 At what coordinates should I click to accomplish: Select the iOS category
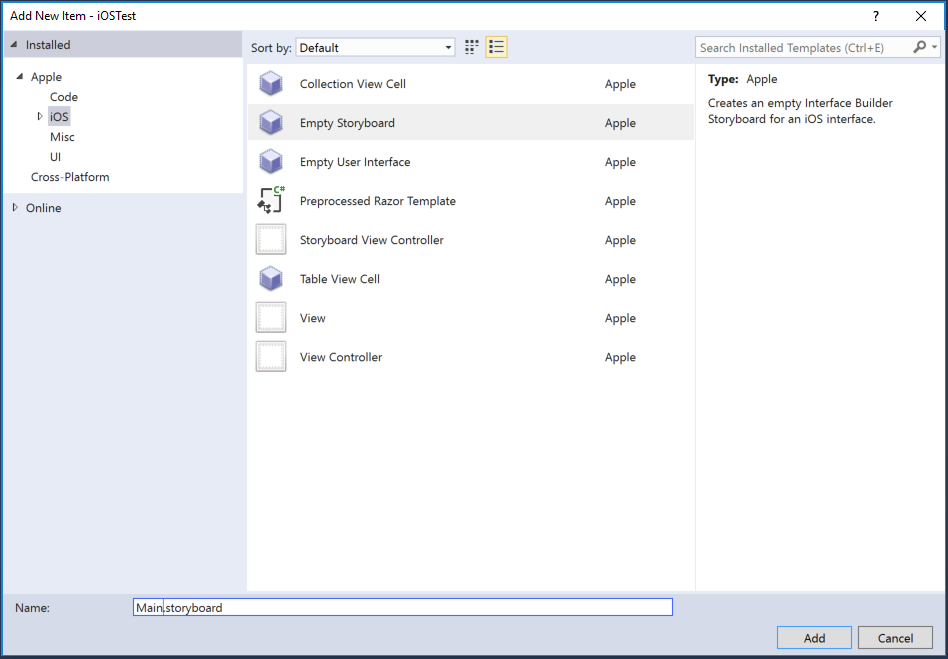(59, 117)
